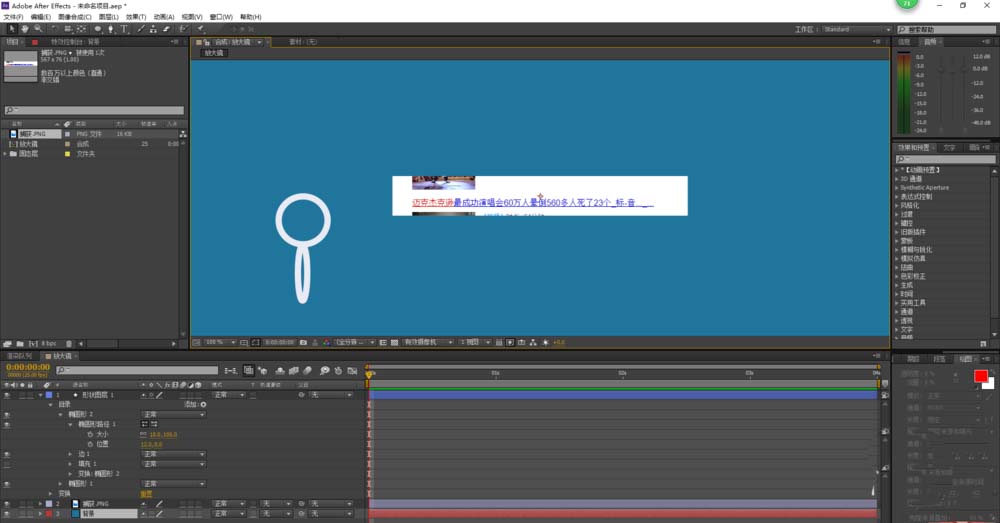Open the viewer magnification 100% dropdown
This screenshot has height=523, width=1000.
(x=220, y=343)
